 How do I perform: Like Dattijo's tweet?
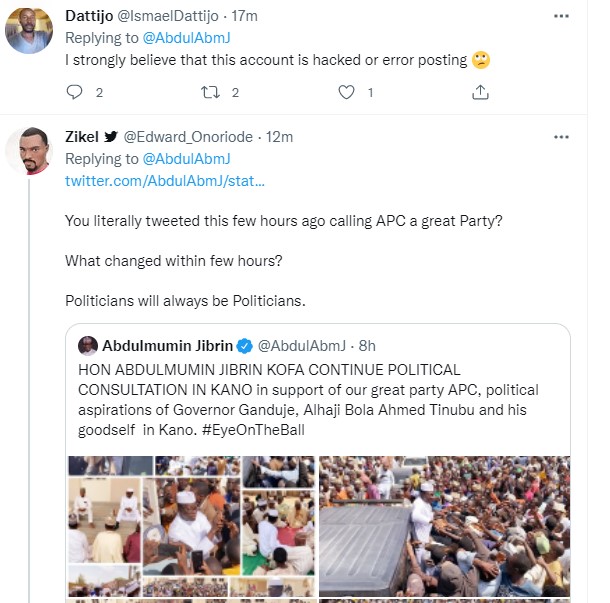click(347, 93)
